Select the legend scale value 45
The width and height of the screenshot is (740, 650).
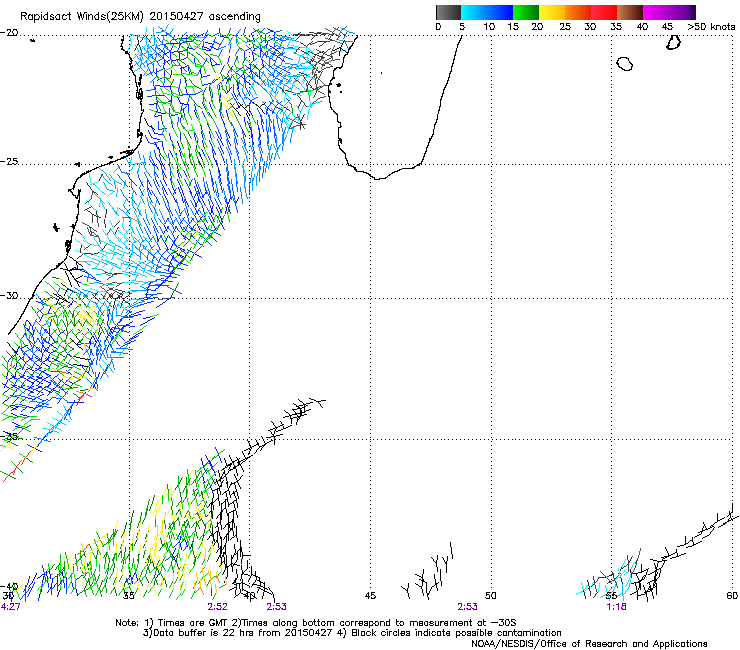(x=667, y=27)
